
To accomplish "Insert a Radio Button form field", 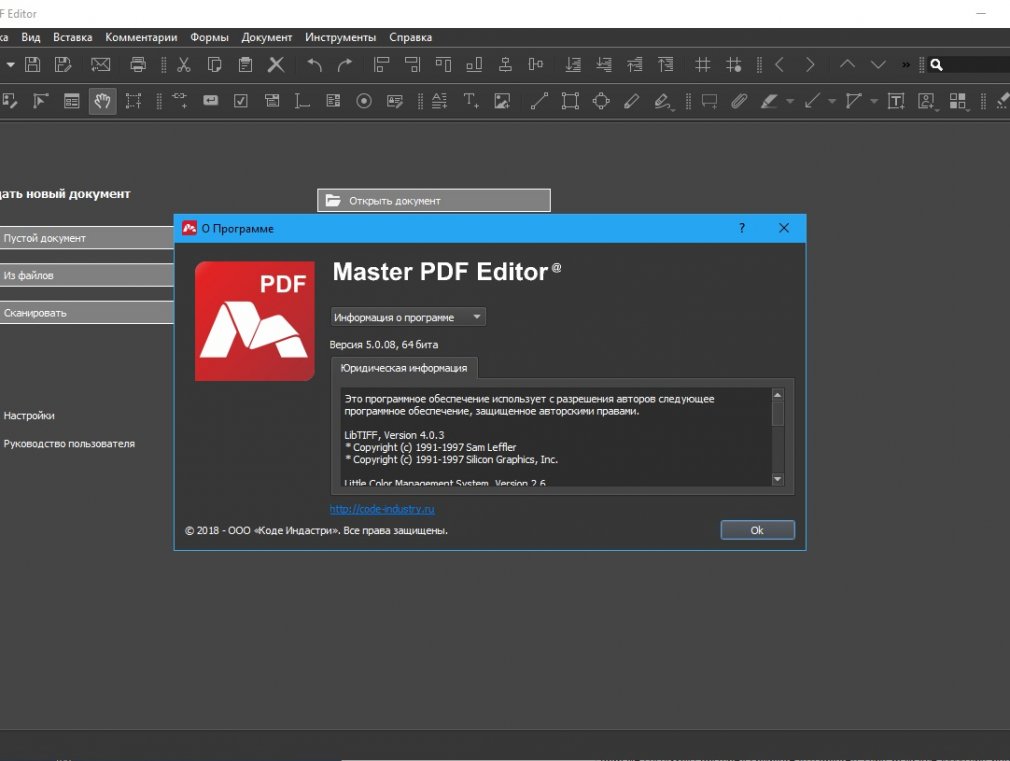I will (364, 101).
